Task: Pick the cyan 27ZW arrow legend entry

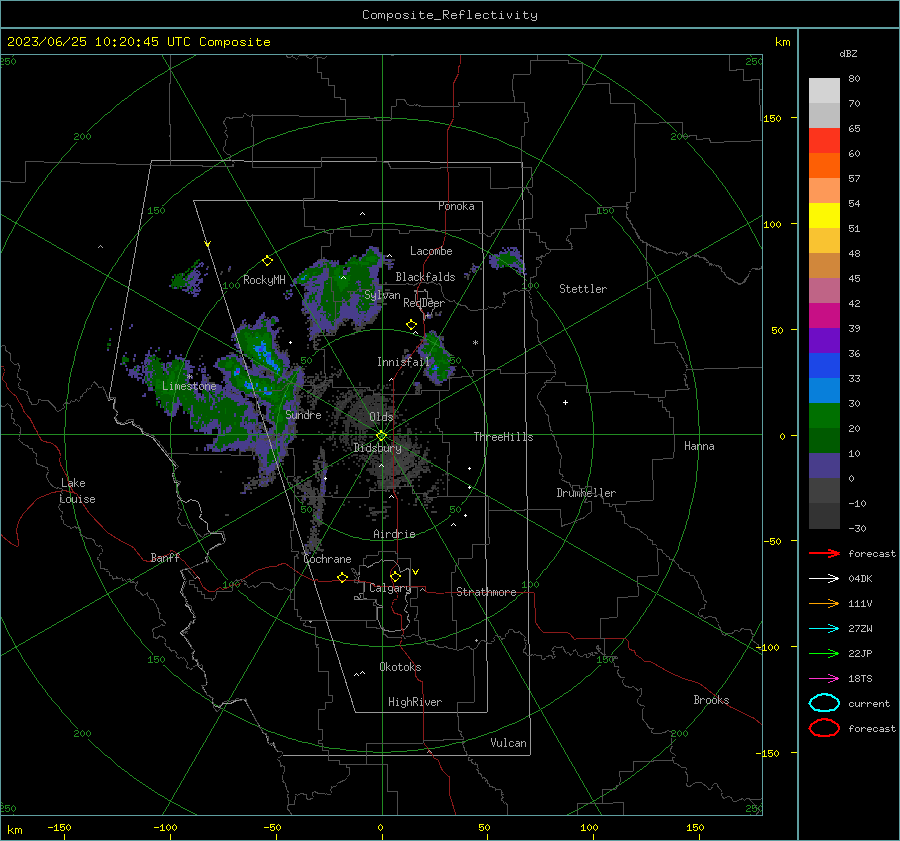Action: (824, 628)
